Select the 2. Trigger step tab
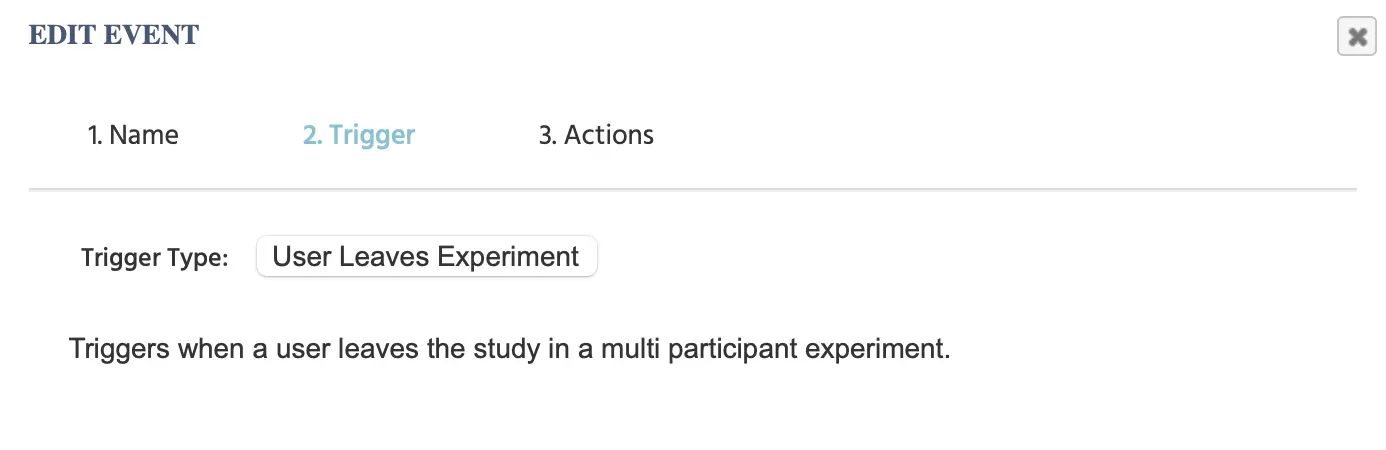This screenshot has width=1386, height=450. [359, 135]
